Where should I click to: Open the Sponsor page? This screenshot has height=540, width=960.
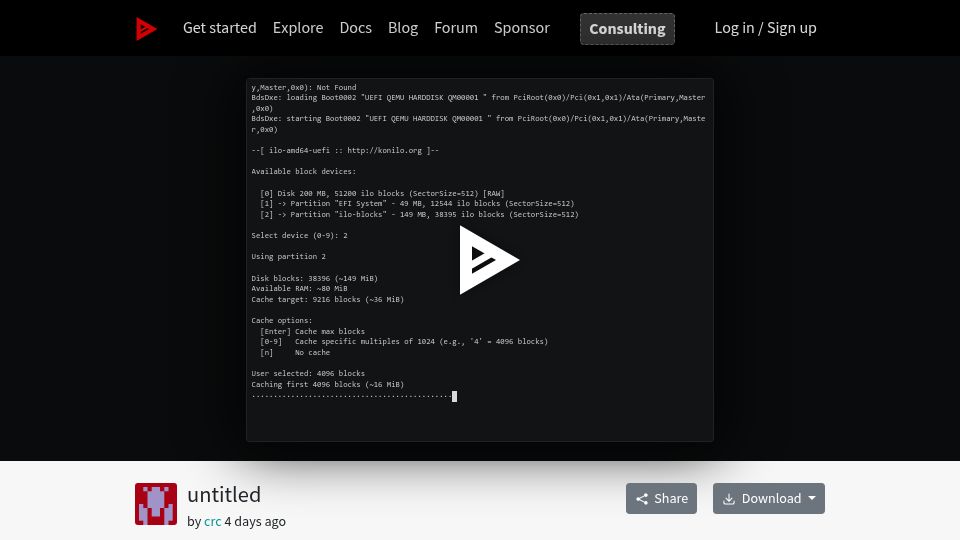522,28
